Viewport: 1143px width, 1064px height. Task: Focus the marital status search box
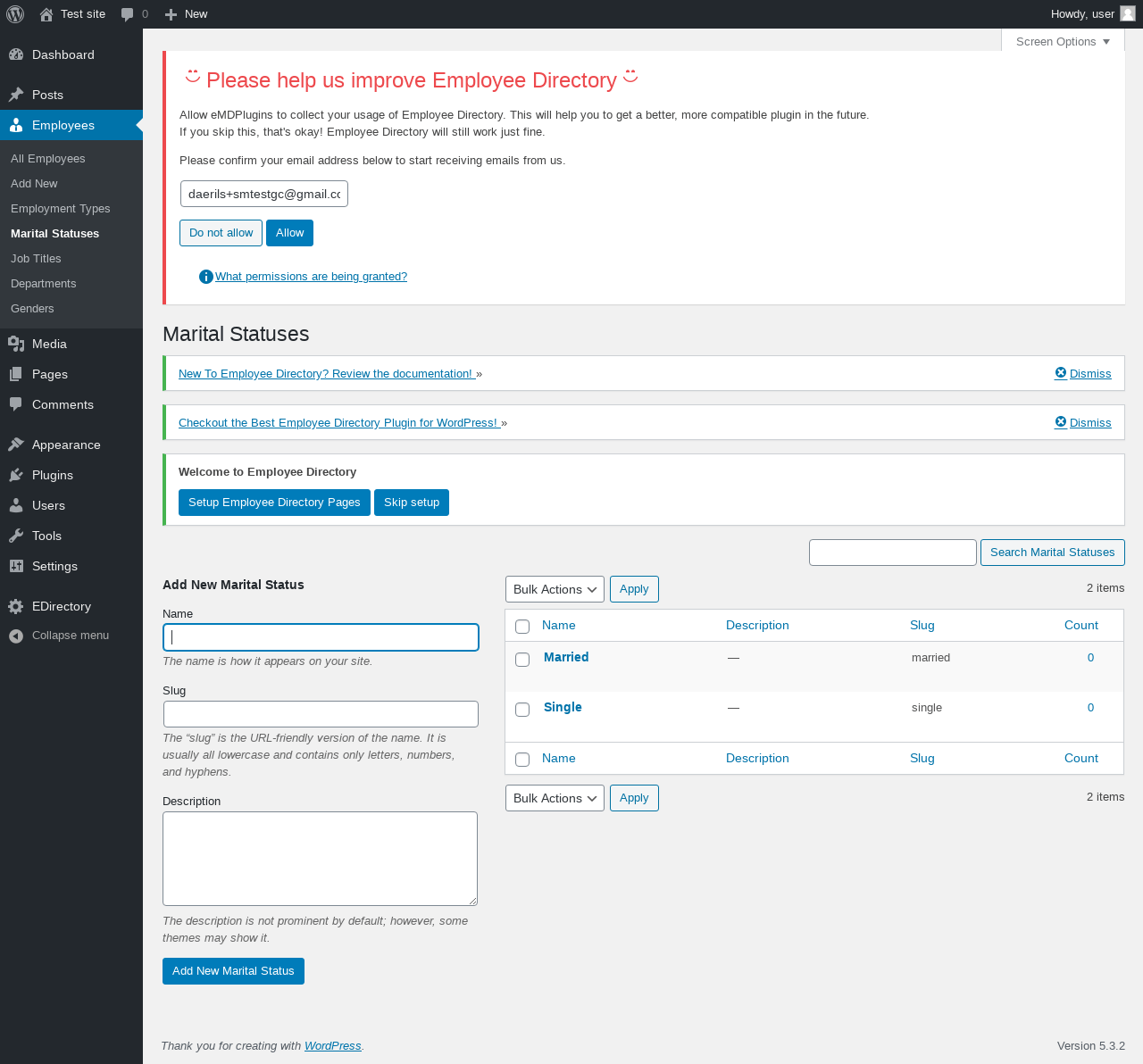(x=893, y=553)
